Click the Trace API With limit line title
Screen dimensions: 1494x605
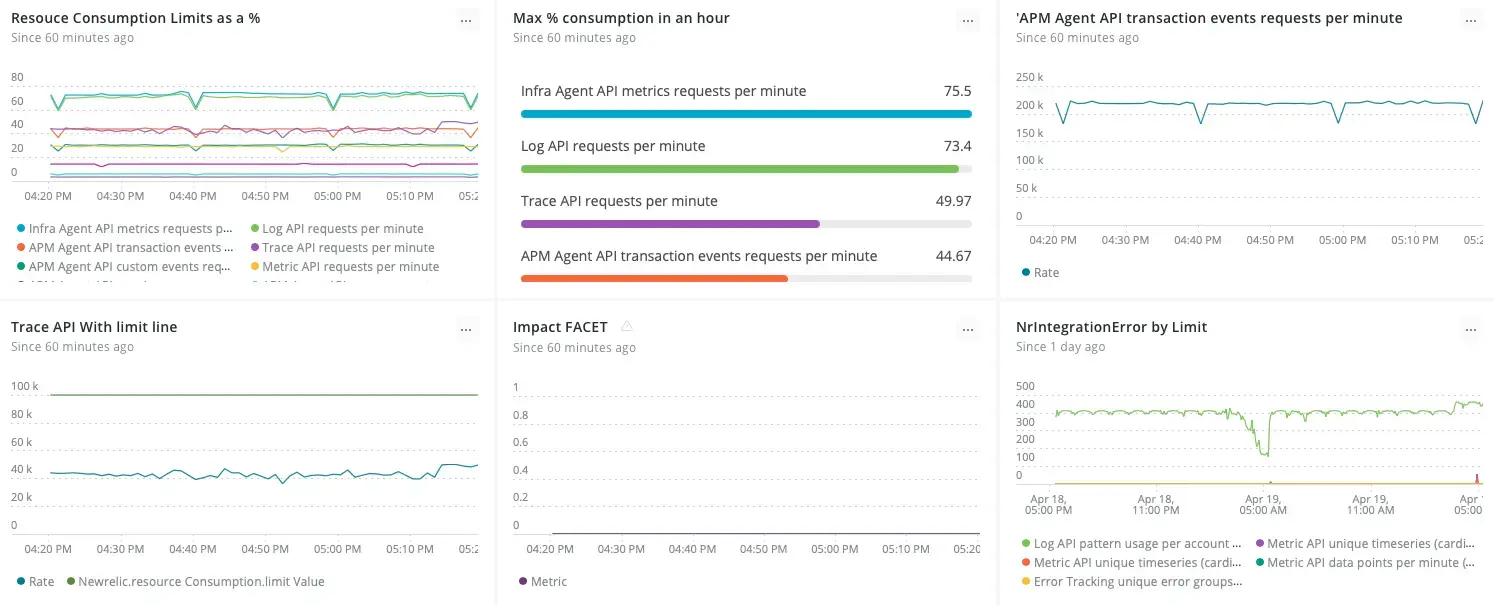94,327
